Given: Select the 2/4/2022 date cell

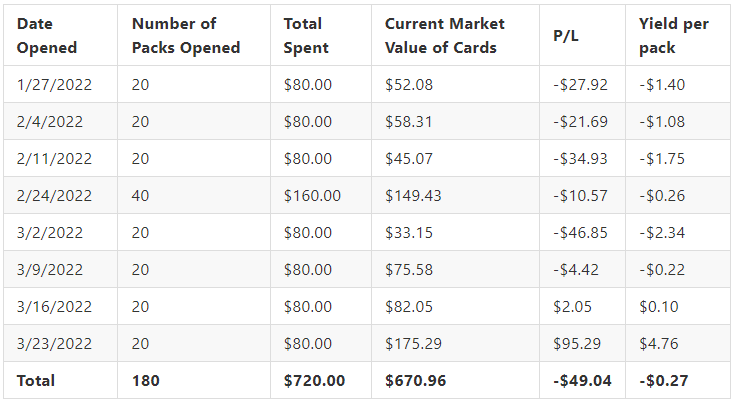Looking at the screenshot, I should click(50, 121).
